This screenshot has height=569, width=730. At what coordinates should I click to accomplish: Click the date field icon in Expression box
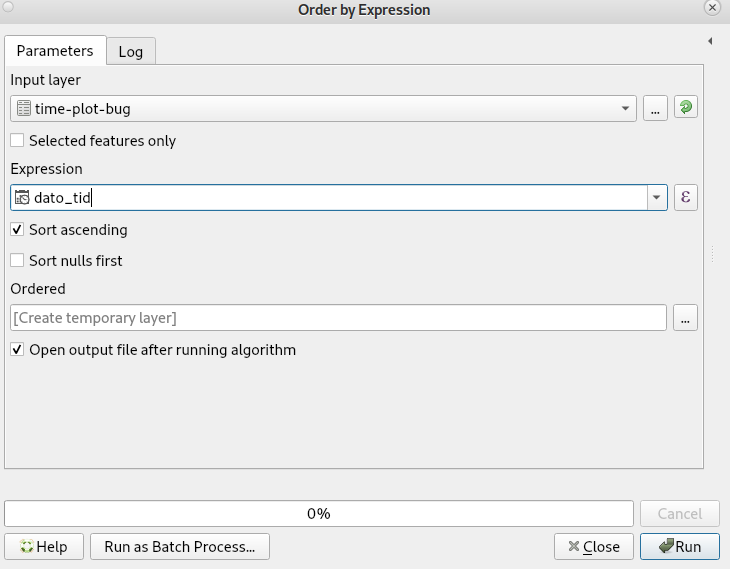23,198
